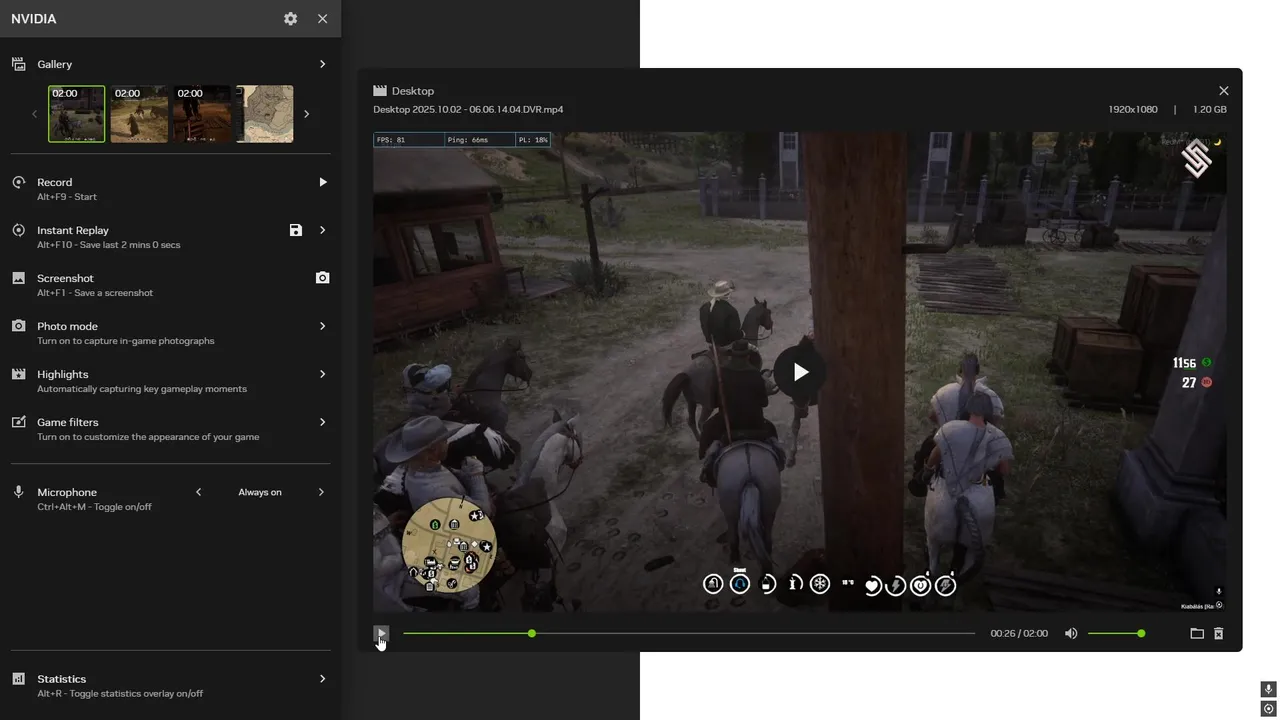Switch microphone mode to previous option
Screen dimensions: 1280x720
coord(198,492)
